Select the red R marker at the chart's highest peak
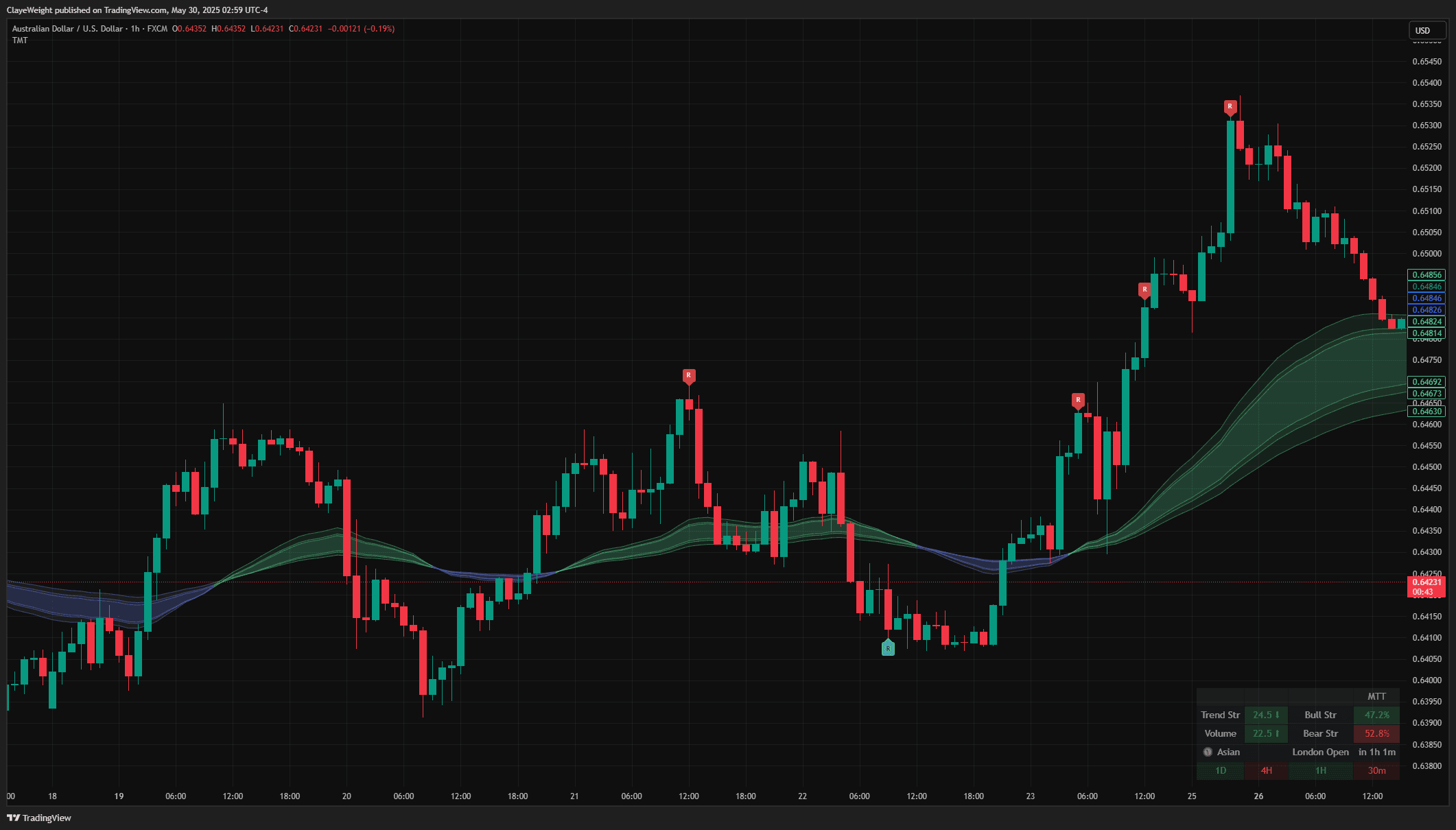 pyautogui.click(x=1230, y=106)
